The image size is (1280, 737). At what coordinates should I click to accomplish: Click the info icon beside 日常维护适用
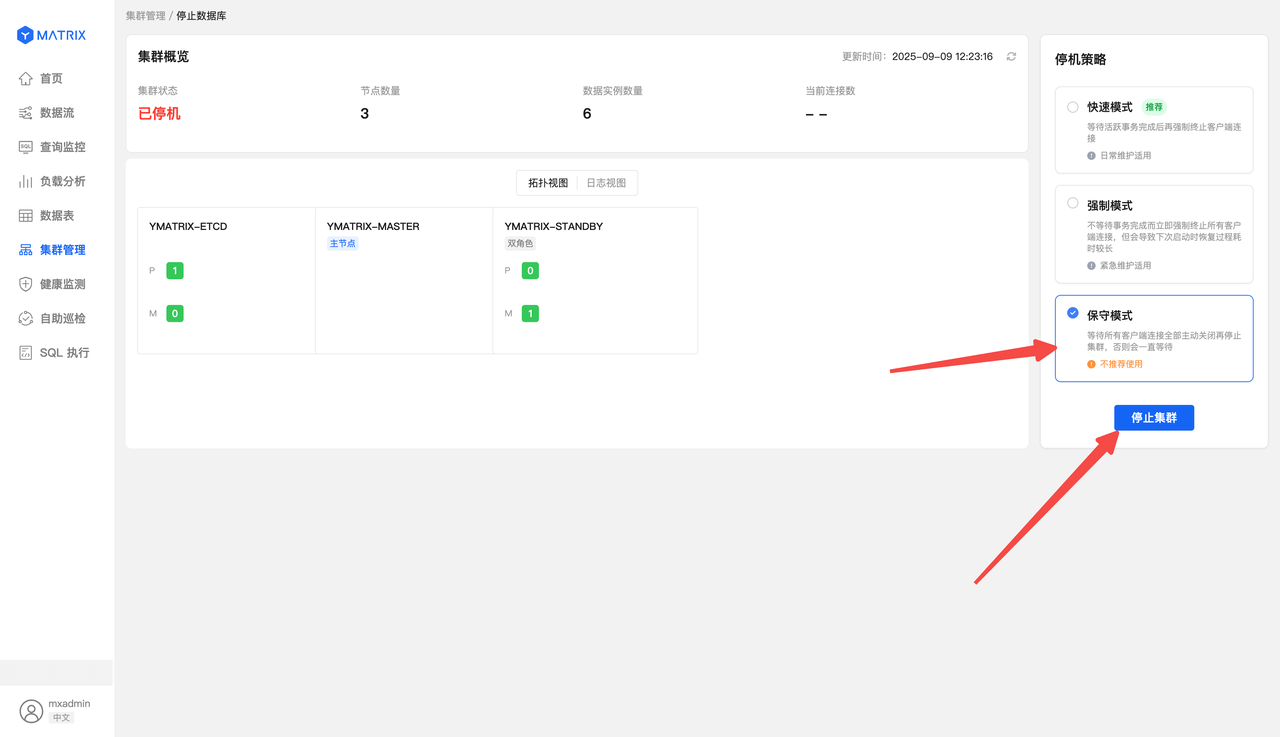point(1091,156)
